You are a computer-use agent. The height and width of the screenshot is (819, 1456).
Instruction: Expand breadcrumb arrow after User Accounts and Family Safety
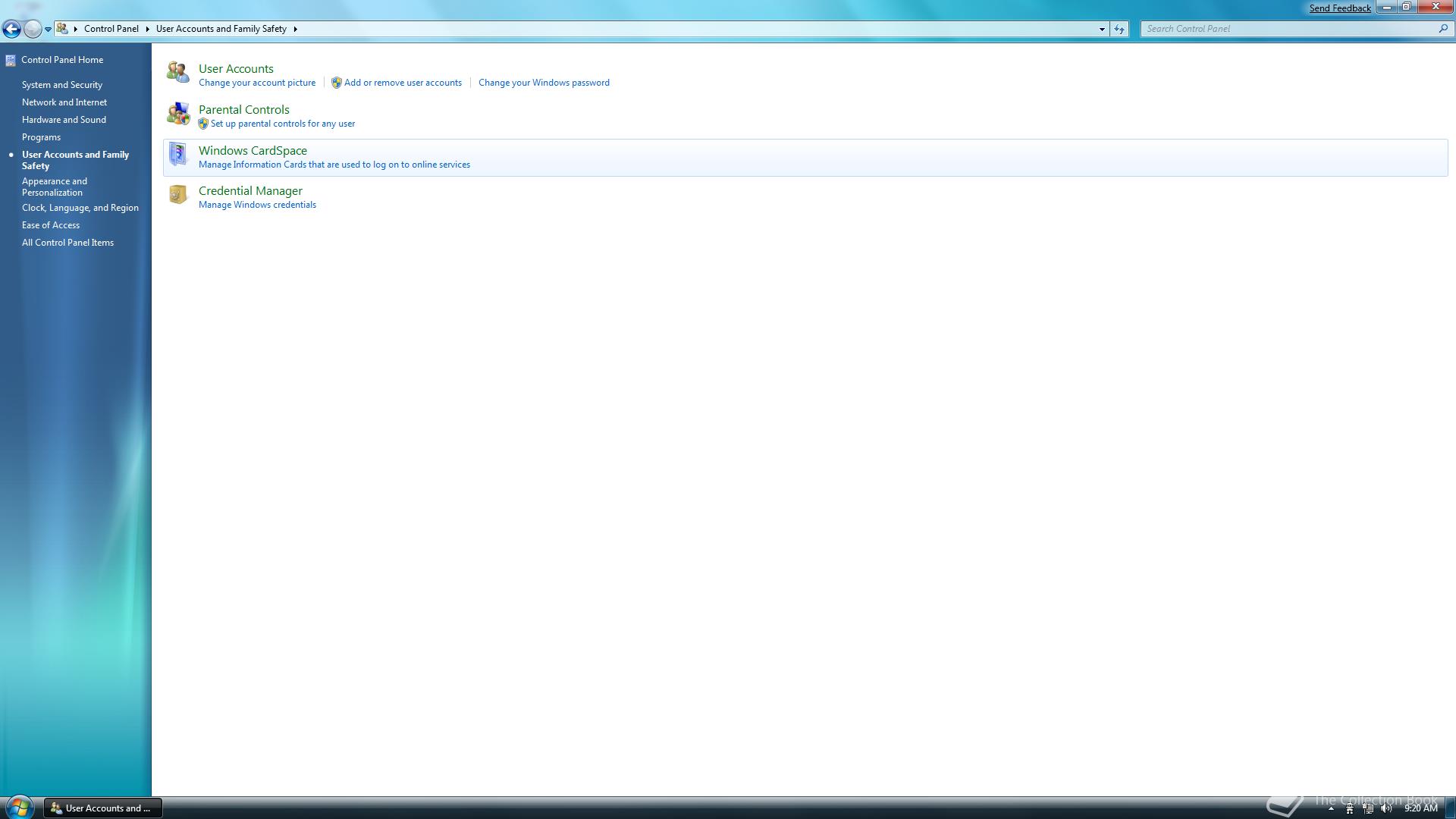tap(295, 29)
